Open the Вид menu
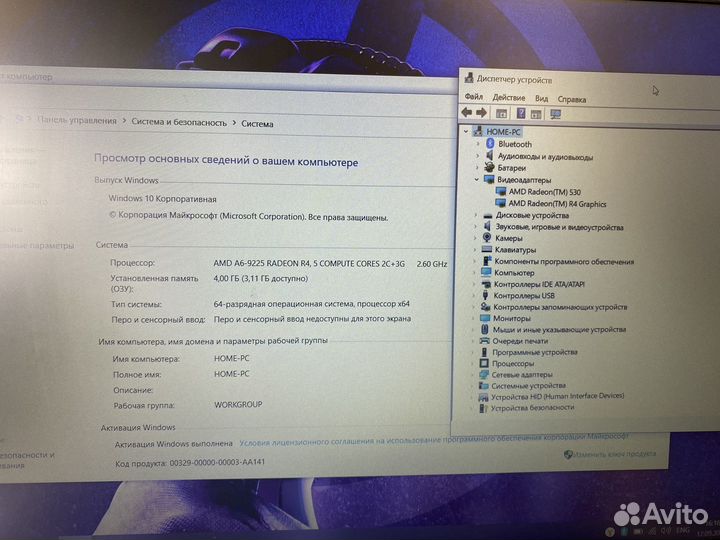Image resolution: width=720 pixels, height=540 pixels. 541,98
